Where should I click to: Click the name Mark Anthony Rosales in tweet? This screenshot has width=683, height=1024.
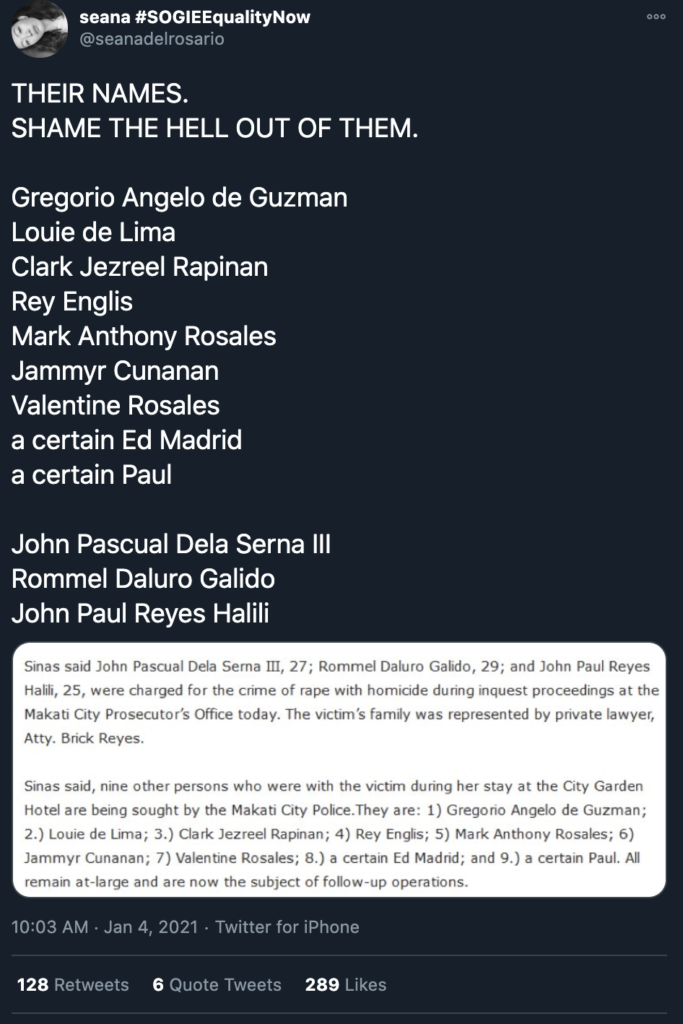coord(144,336)
